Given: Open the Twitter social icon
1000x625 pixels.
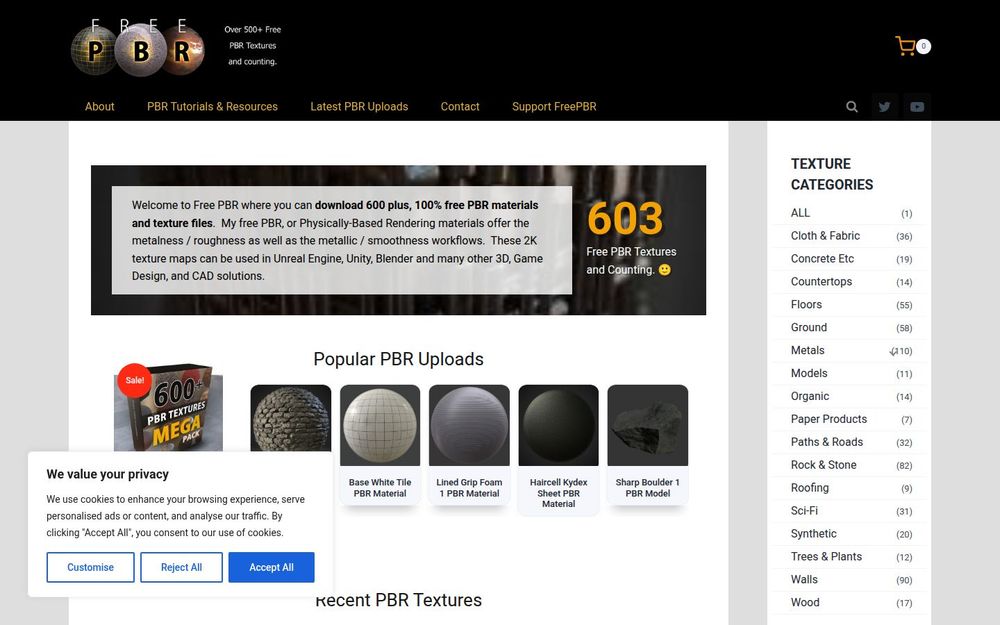Looking at the screenshot, I should point(885,107).
